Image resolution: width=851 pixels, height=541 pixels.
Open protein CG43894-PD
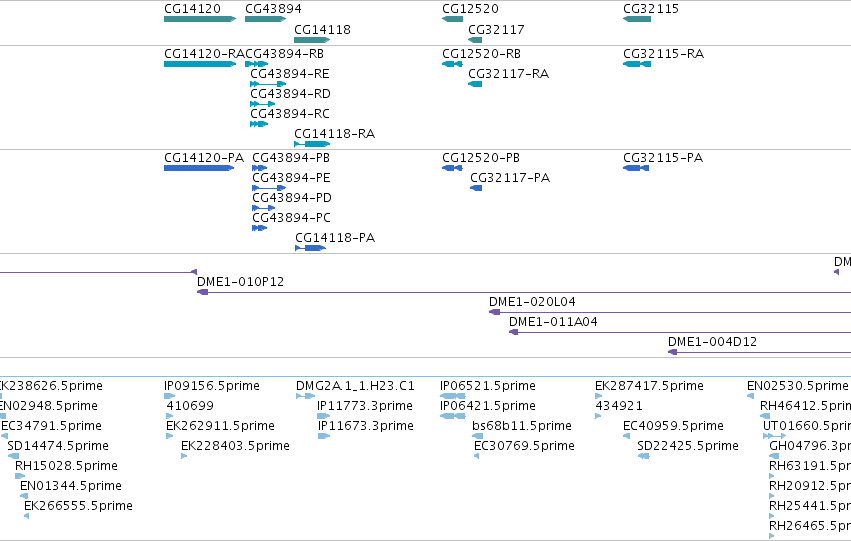[264, 208]
